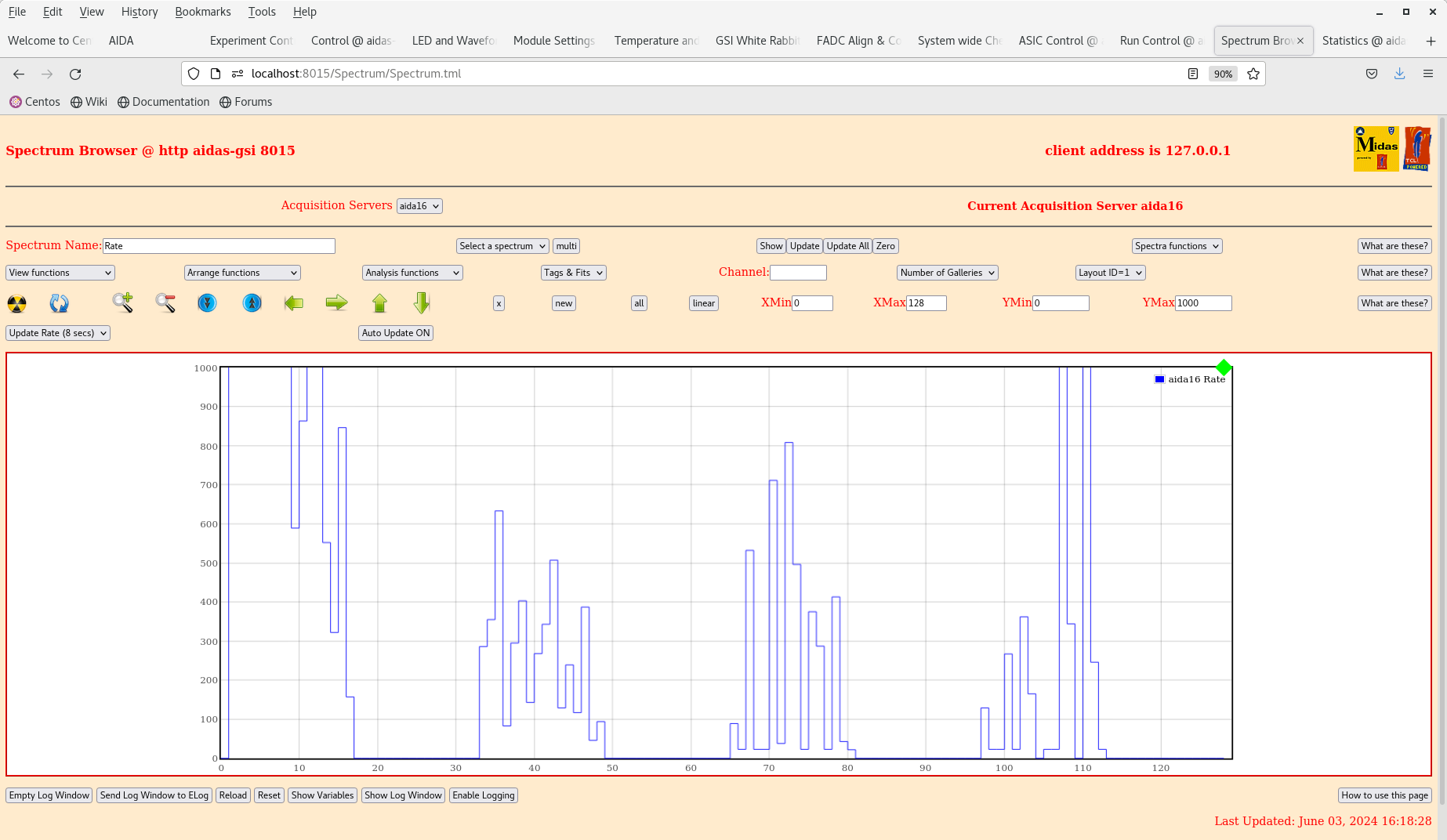The width and height of the screenshot is (1447, 840).
Task: Toggle Auto Update ON button
Action: [396, 333]
